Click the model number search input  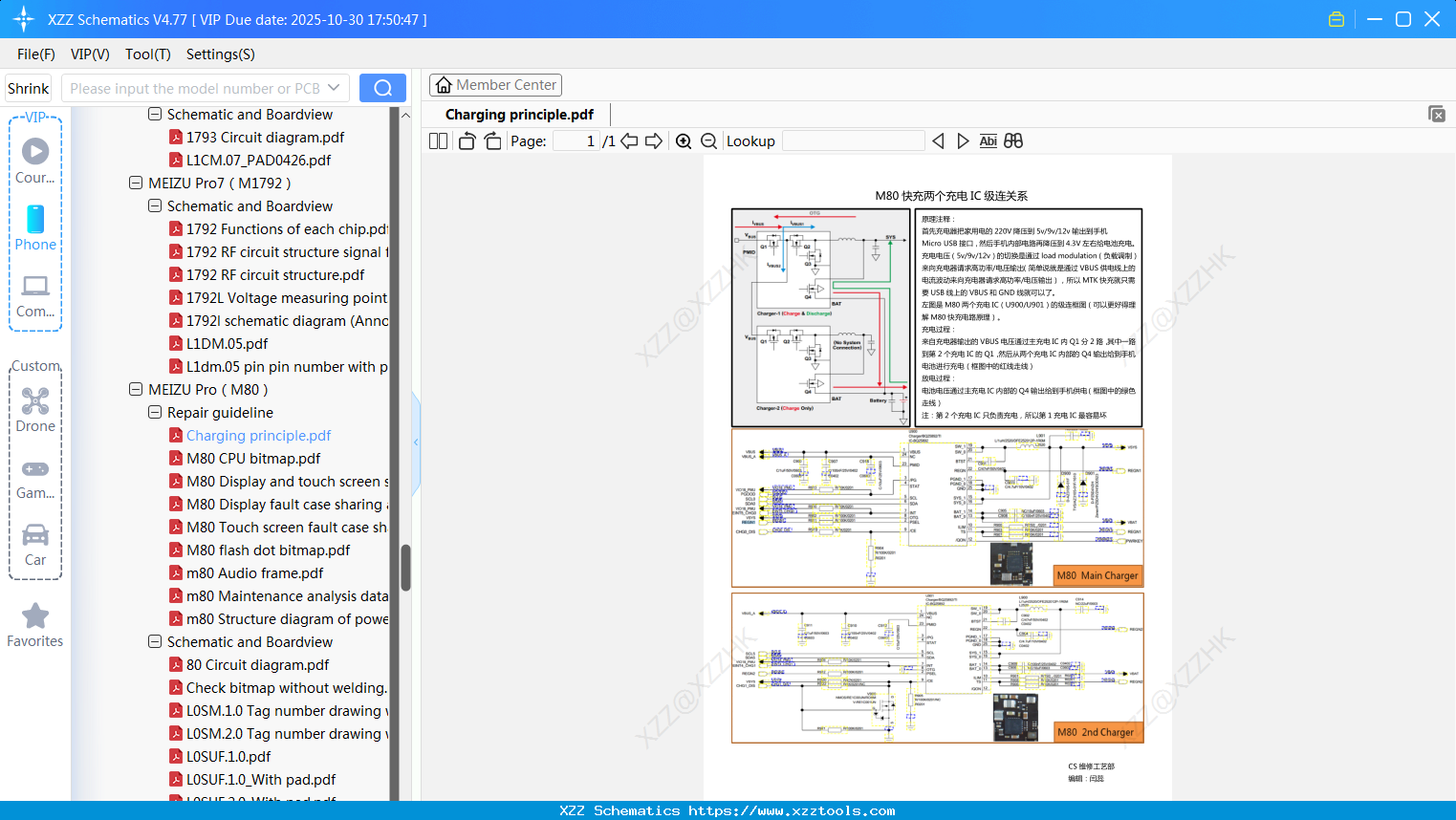(193, 88)
